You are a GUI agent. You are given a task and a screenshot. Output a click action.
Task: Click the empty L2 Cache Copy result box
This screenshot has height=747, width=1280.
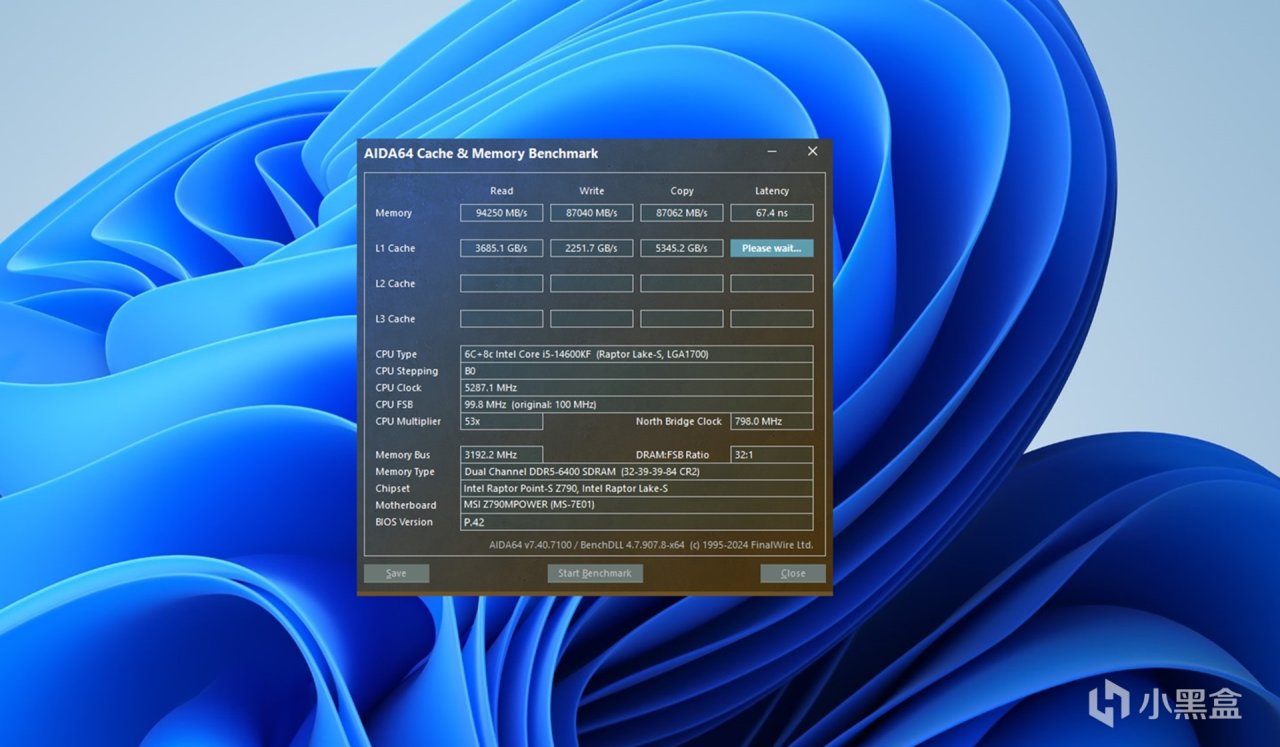click(682, 284)
